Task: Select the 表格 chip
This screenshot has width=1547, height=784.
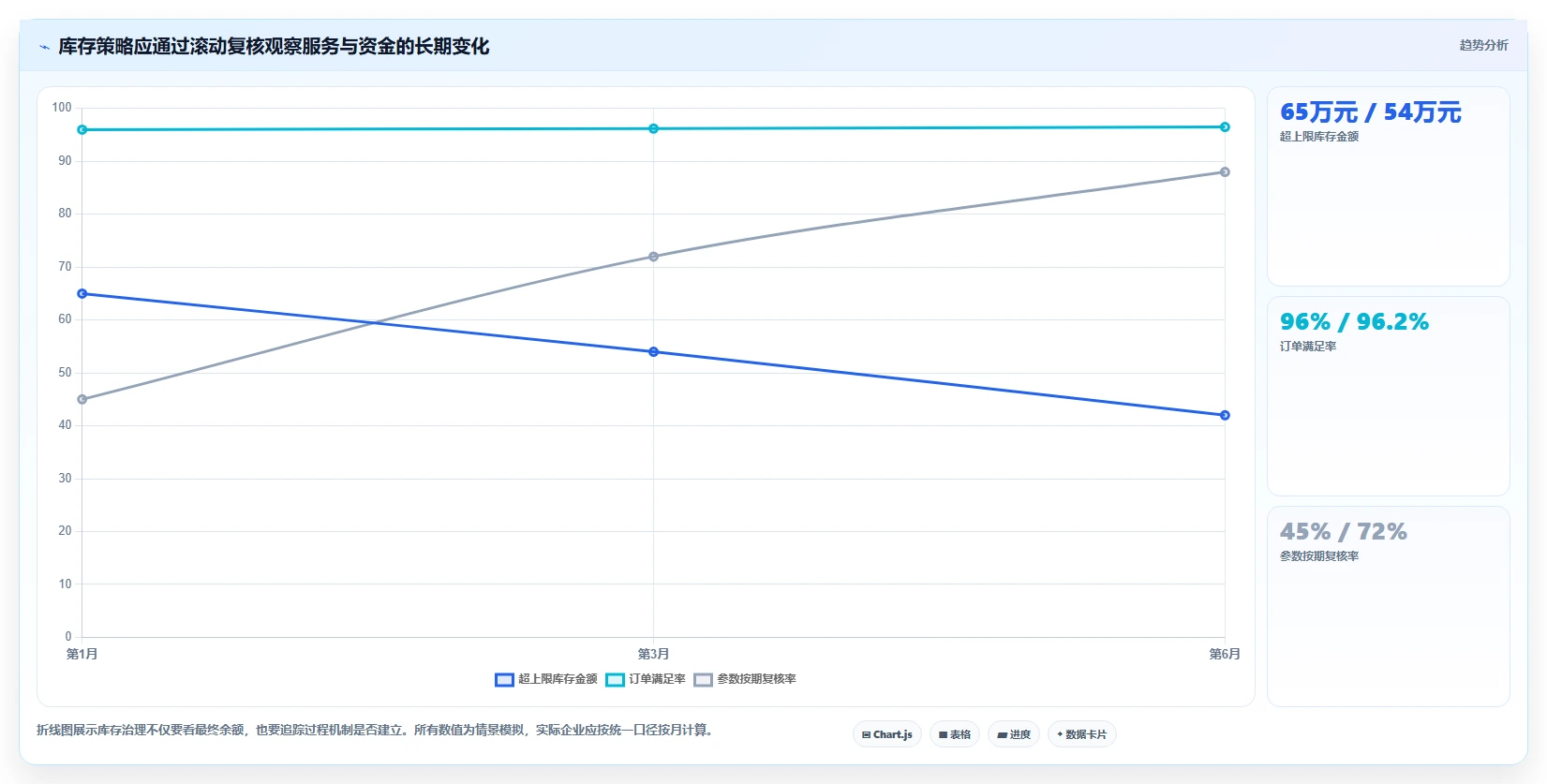Action: pyautogui.click(x=955, y=734)
